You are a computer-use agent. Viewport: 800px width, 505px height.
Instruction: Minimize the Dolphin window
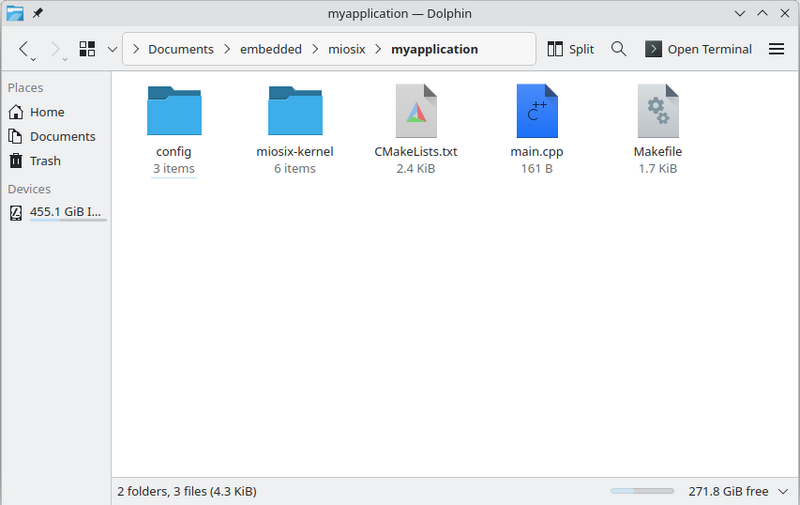740,13
